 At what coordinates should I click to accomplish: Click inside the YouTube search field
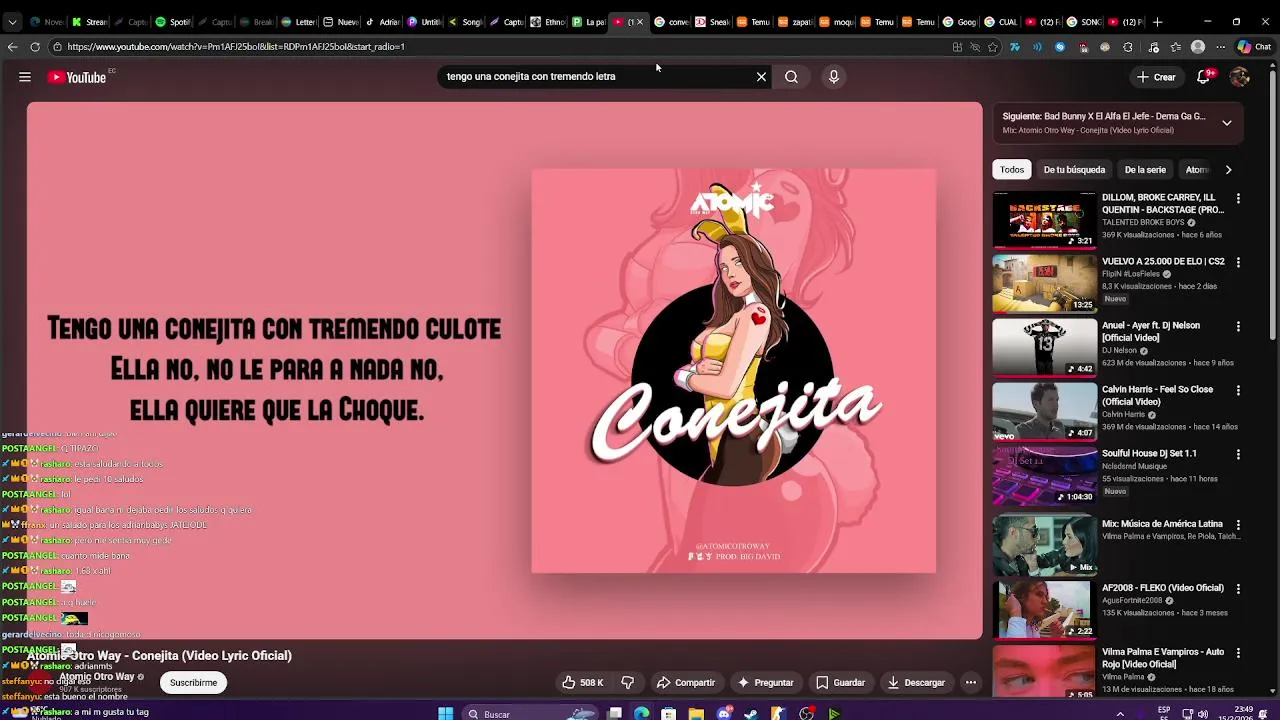tap(597, 77)
